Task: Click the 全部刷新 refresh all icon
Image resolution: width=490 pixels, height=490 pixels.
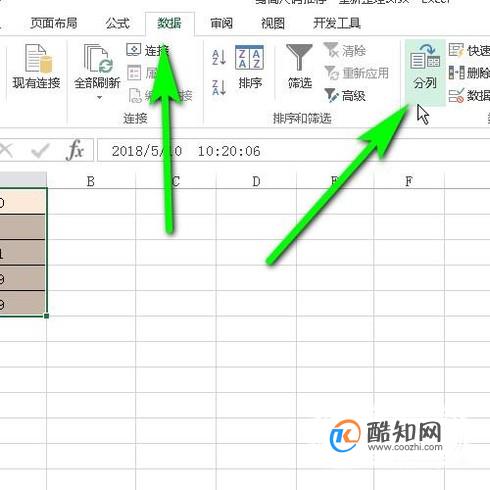Action: coord(97,67)
